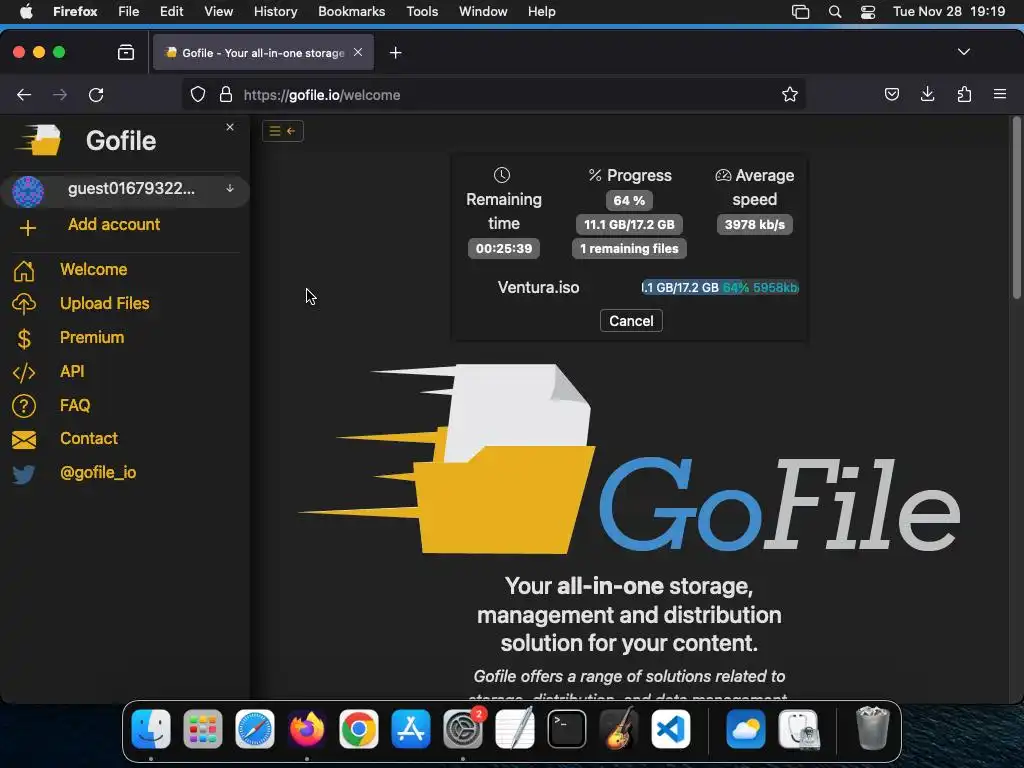Expand the guest01679322 account dropdown arrow
The height and width of the screenshot is (768, 1024).
(x=230, y=188)
